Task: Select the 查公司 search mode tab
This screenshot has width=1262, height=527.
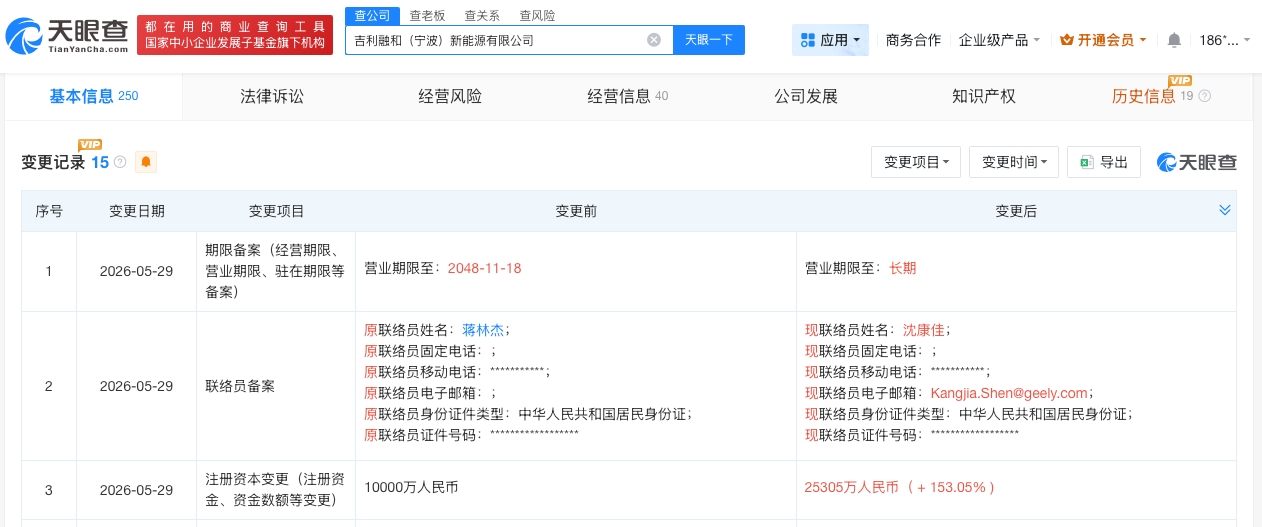Action: [372, 15]
